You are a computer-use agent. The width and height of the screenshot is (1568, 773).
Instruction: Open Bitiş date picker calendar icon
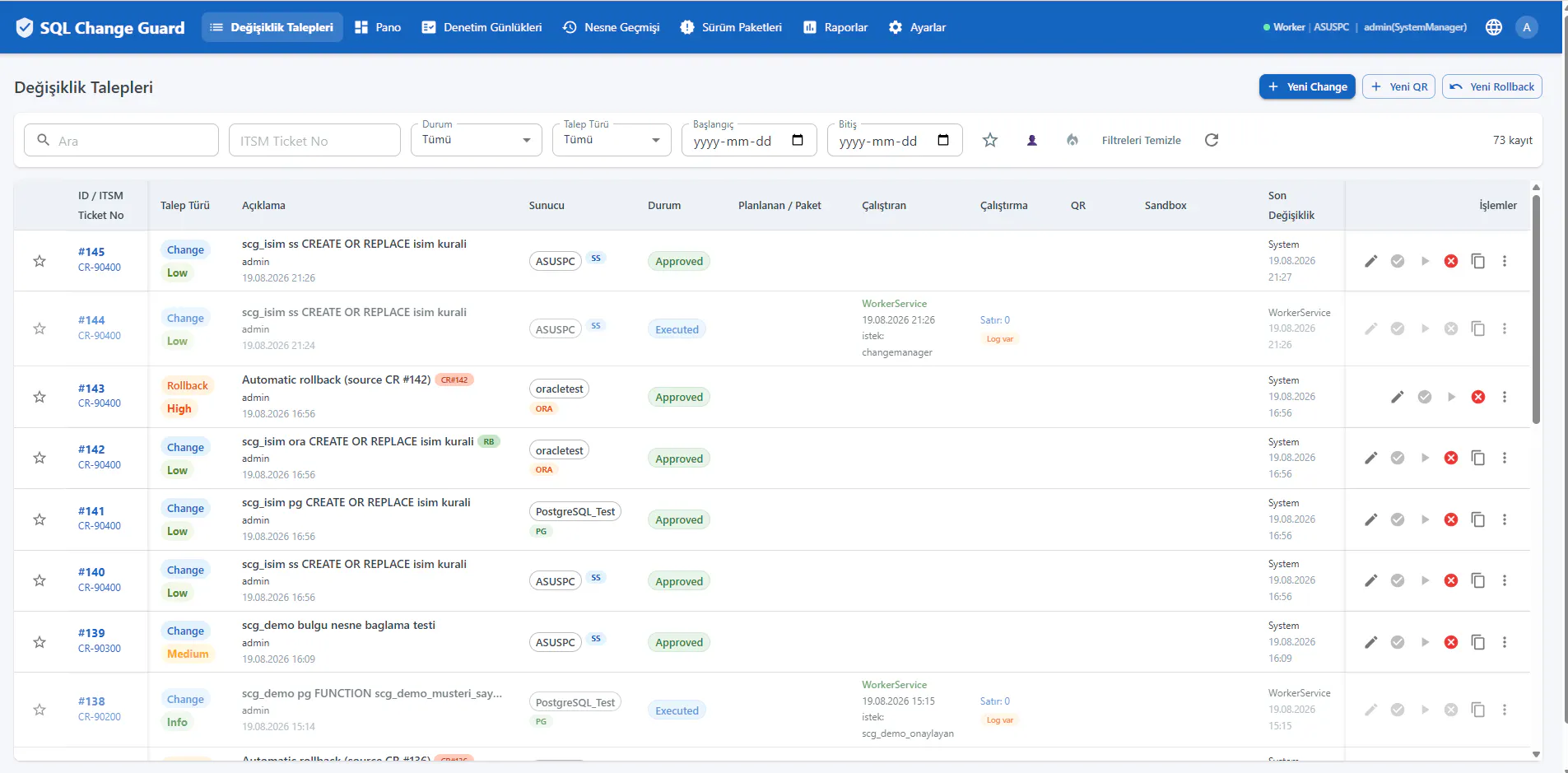pos(943,140)
